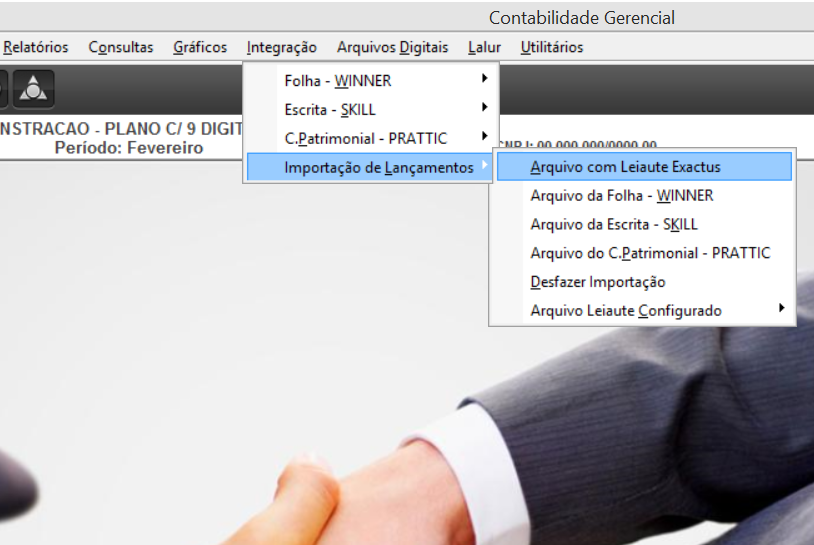Choose Arquivo do C.Patrimonial - PRATTIC
Image resolution: width=814 pixels, height=545 pixels.
pos(644,253)
